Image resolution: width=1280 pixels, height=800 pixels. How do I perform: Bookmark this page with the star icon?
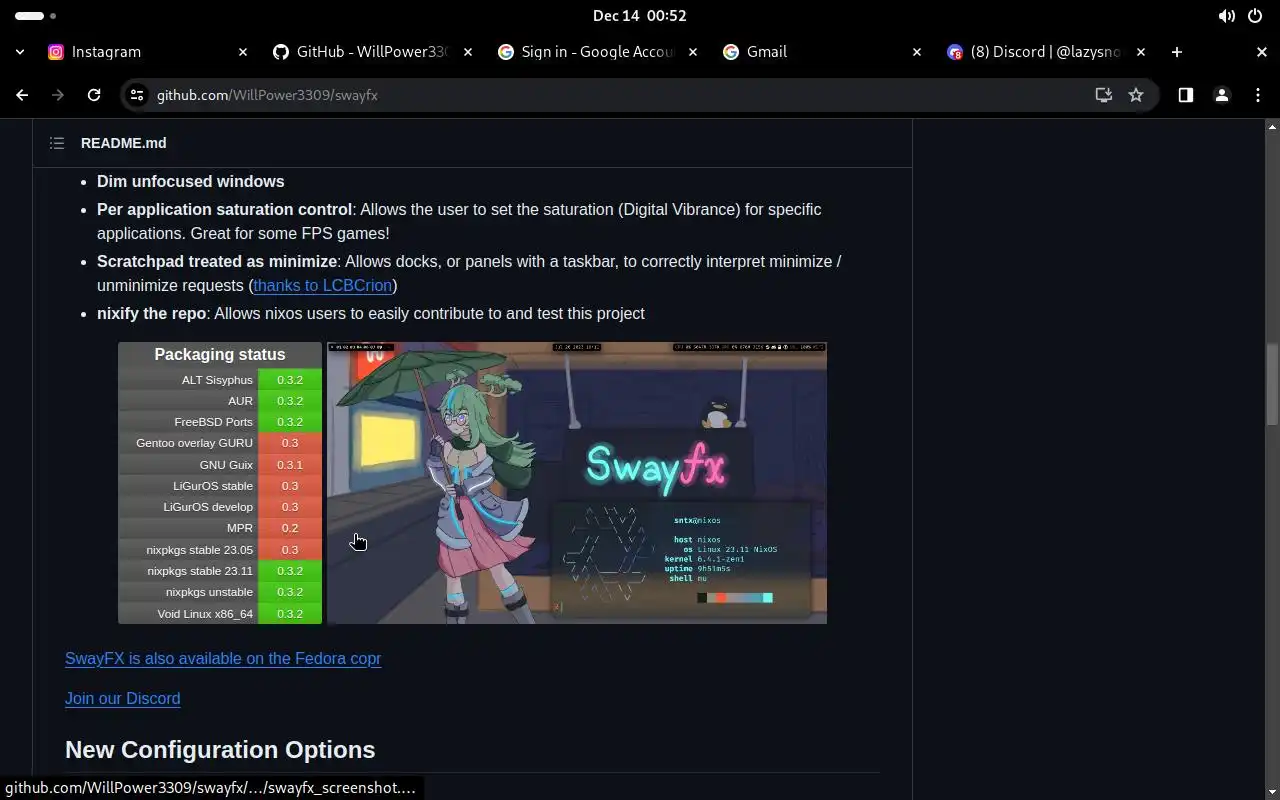(x=1136, y=95)
